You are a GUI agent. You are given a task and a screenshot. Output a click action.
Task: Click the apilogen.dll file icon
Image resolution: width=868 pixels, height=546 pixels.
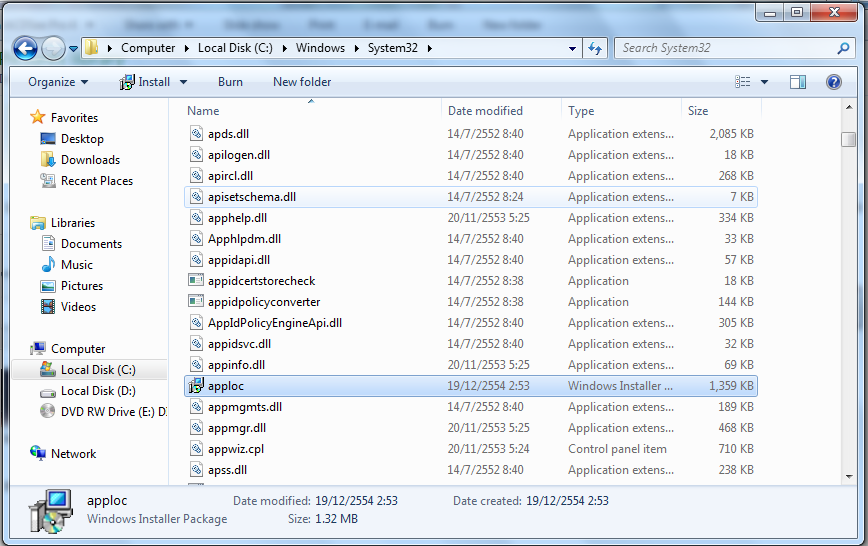pos(196,154)
